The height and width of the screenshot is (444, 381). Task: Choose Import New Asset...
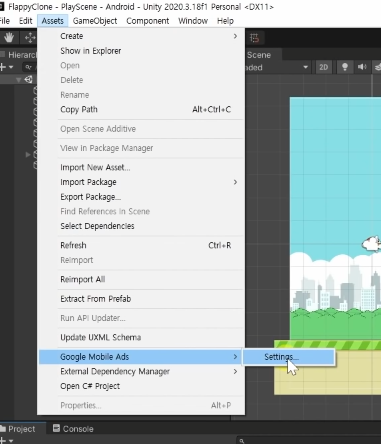[141, 167]
